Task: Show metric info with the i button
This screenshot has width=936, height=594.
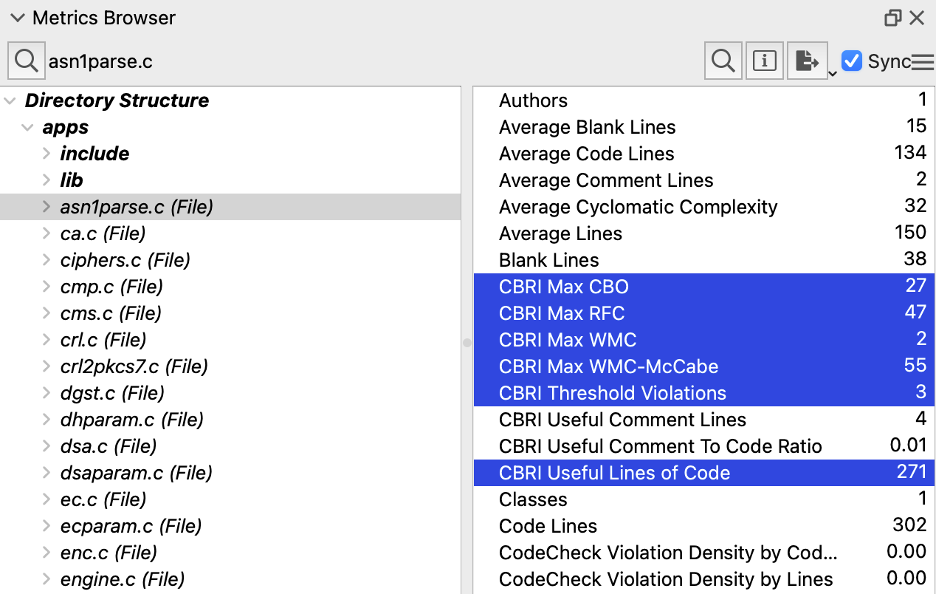Action: click(x=764, y=60)
